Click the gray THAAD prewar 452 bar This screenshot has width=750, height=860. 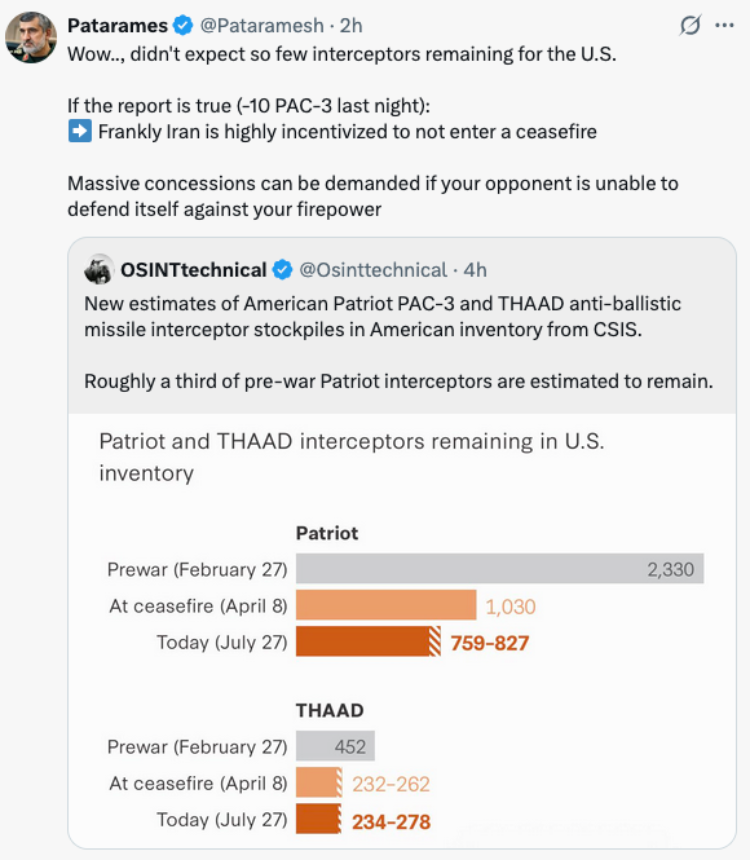(x=335, y=746)
